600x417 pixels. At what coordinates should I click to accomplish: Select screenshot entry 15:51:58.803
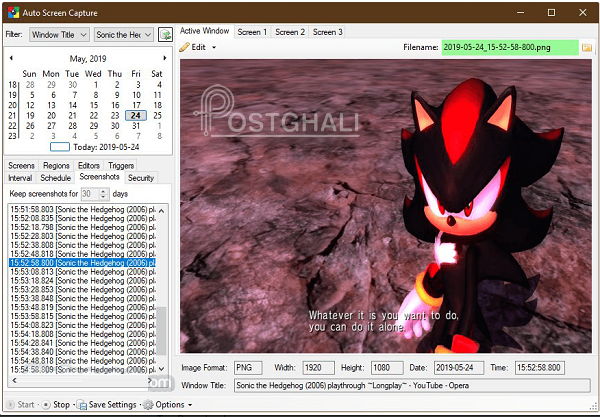82,209
